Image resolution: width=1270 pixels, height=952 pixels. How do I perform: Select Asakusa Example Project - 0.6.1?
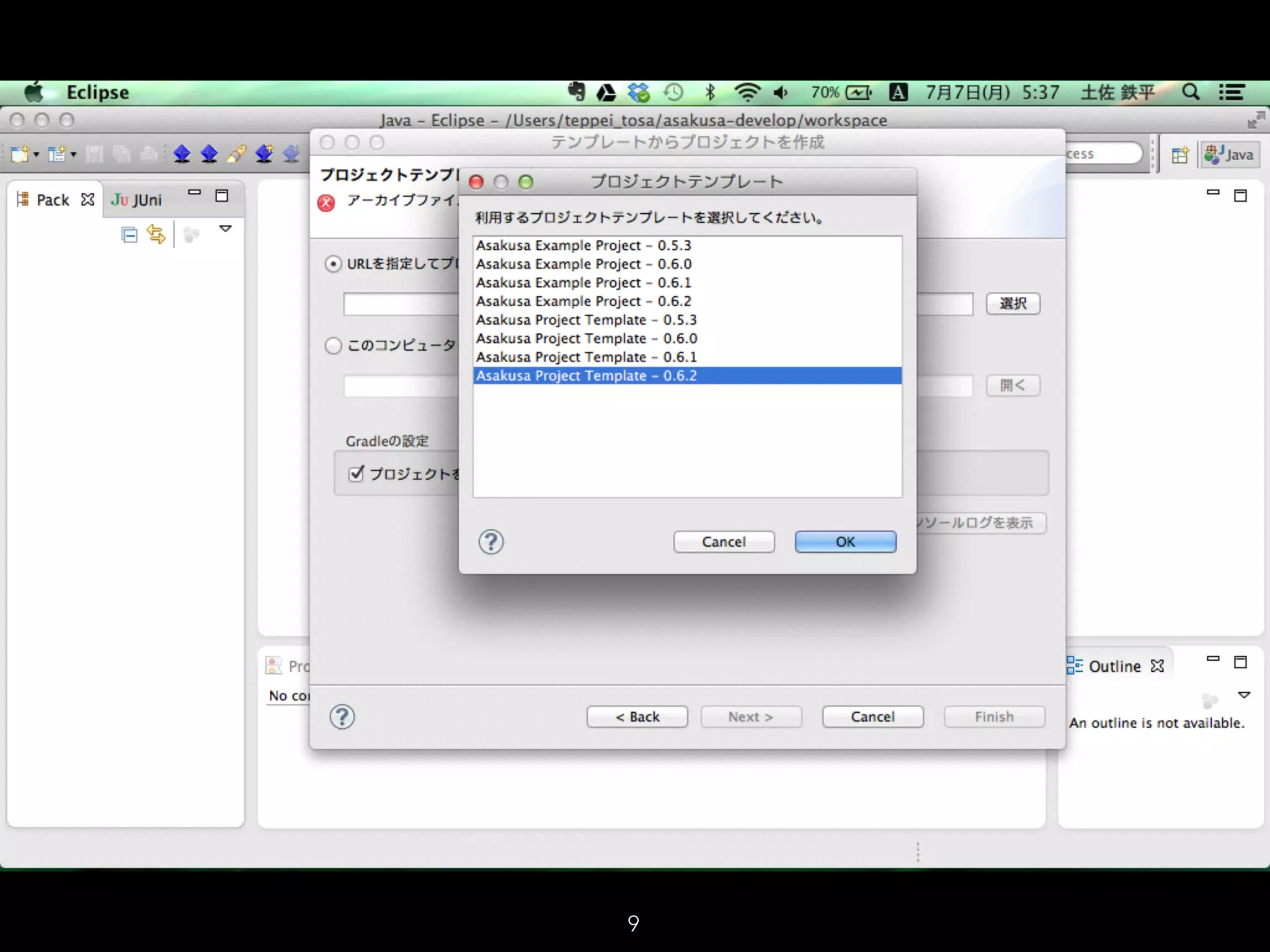coord(583,283)
